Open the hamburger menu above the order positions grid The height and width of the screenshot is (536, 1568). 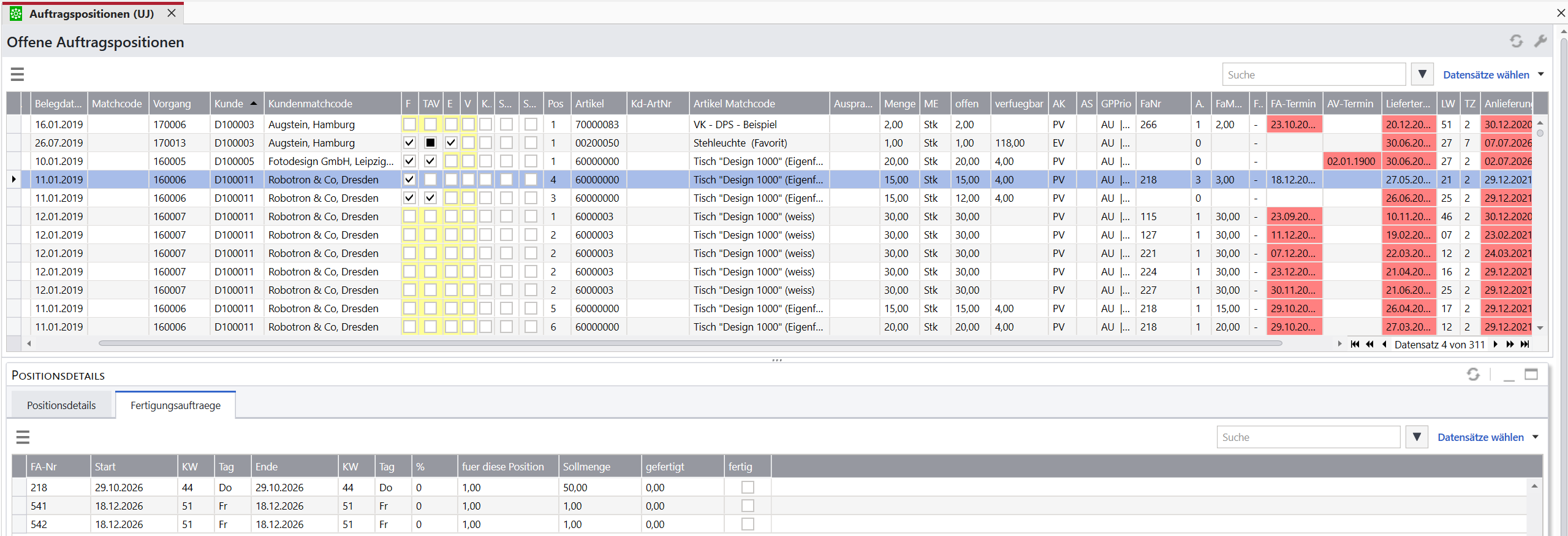pos(17,74)
